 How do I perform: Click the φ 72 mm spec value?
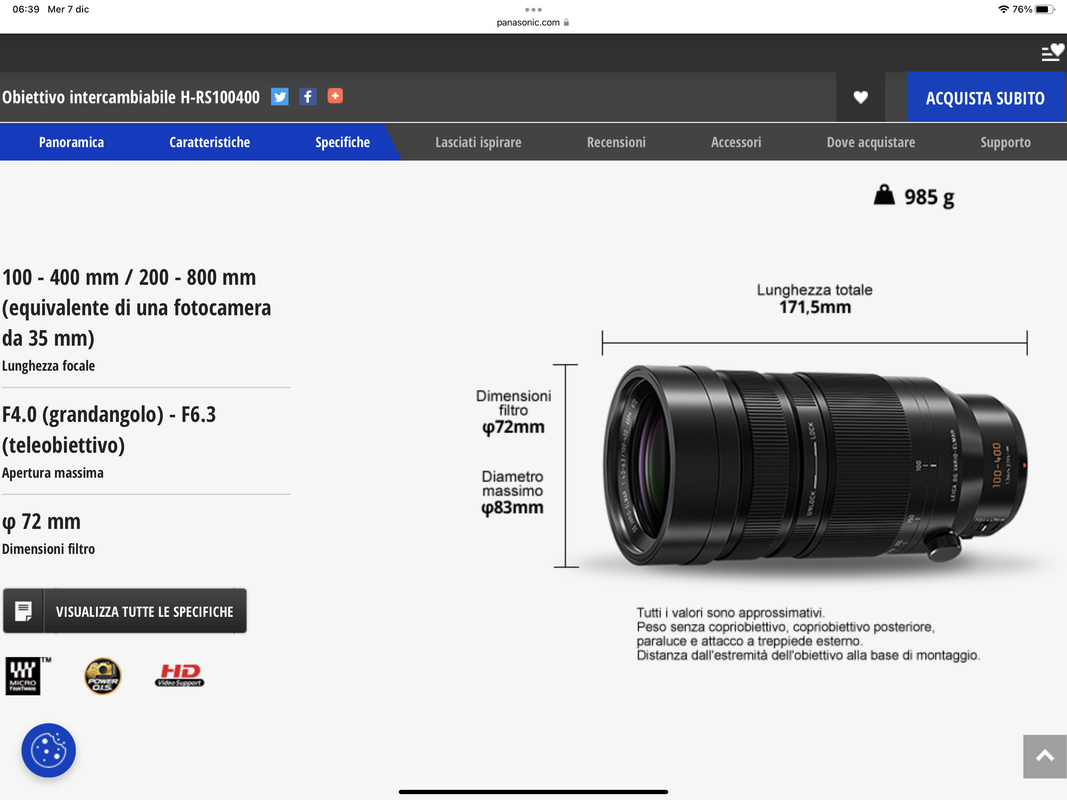42,522
